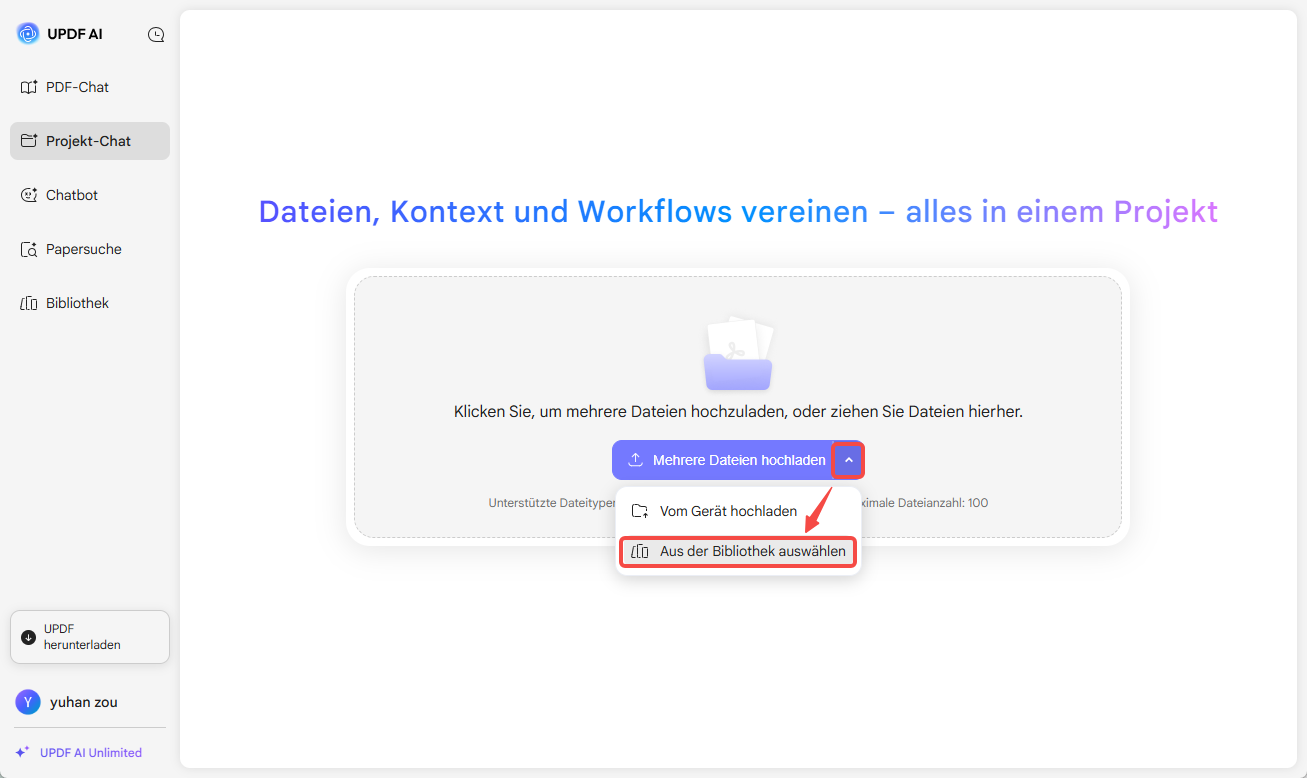Click the Chatbot smiley bubble icon
Image resolution: width=1307 pixels, height=778 pixels.
coord(29,195)
